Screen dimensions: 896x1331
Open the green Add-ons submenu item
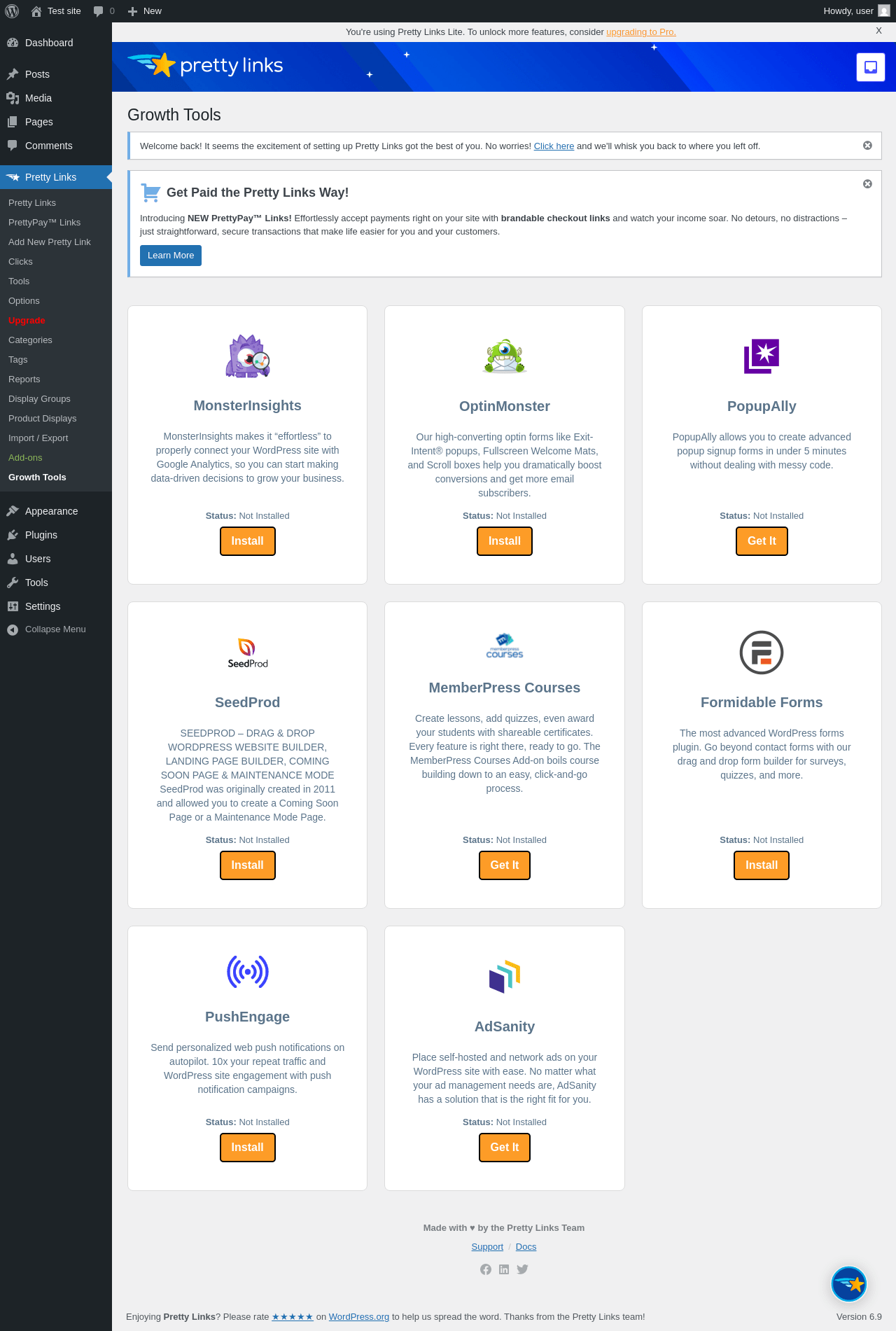pos(56,458)
